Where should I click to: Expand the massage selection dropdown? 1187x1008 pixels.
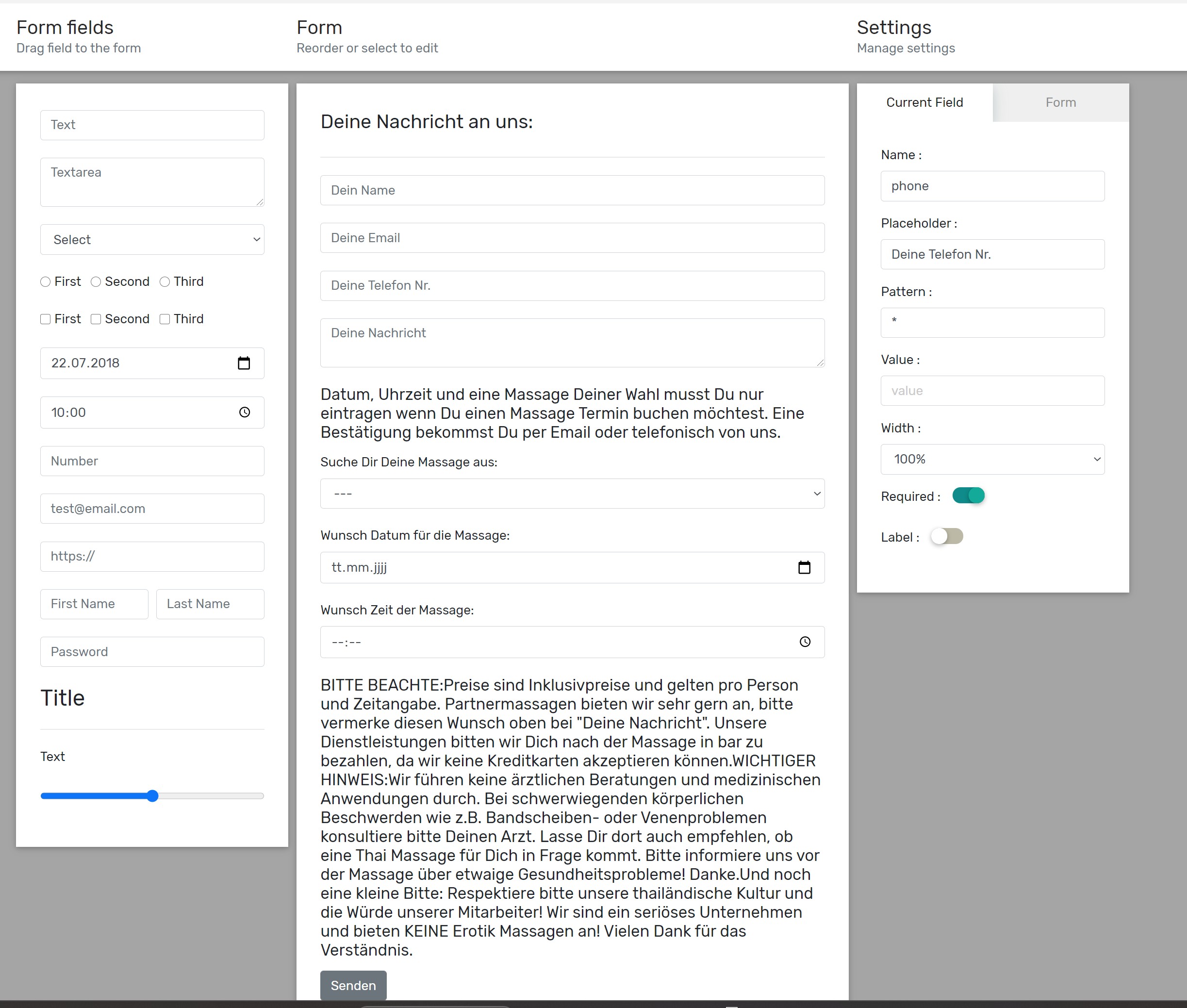click(x=572, y=494)
